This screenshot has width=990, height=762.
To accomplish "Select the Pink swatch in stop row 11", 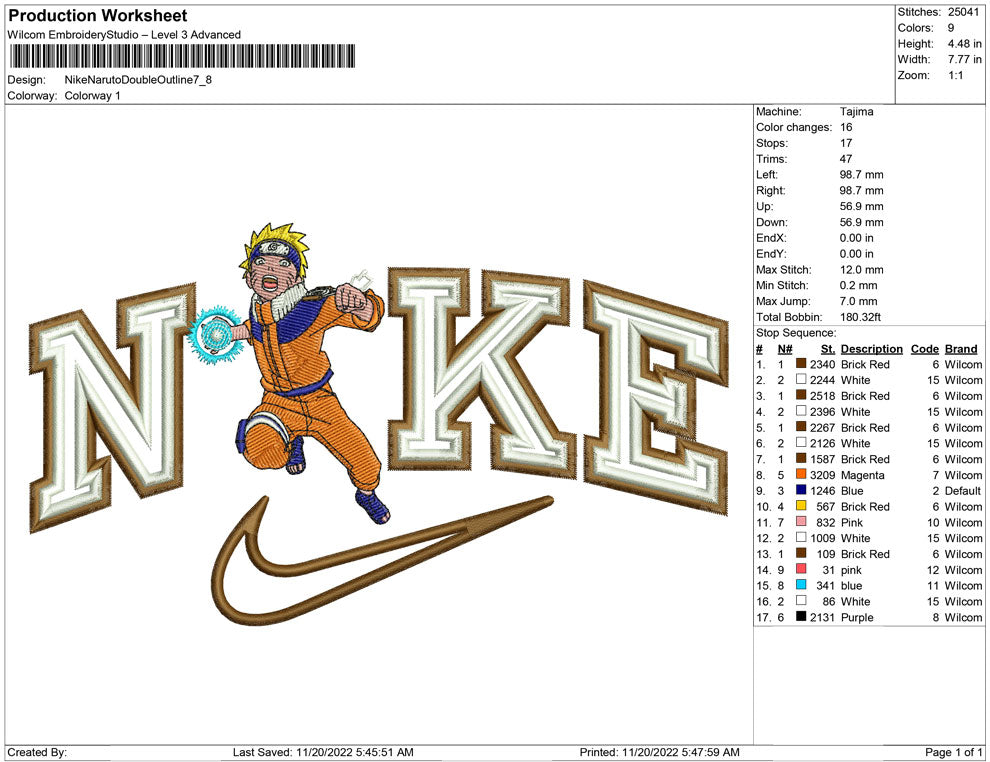I will [x=801, y=522].
